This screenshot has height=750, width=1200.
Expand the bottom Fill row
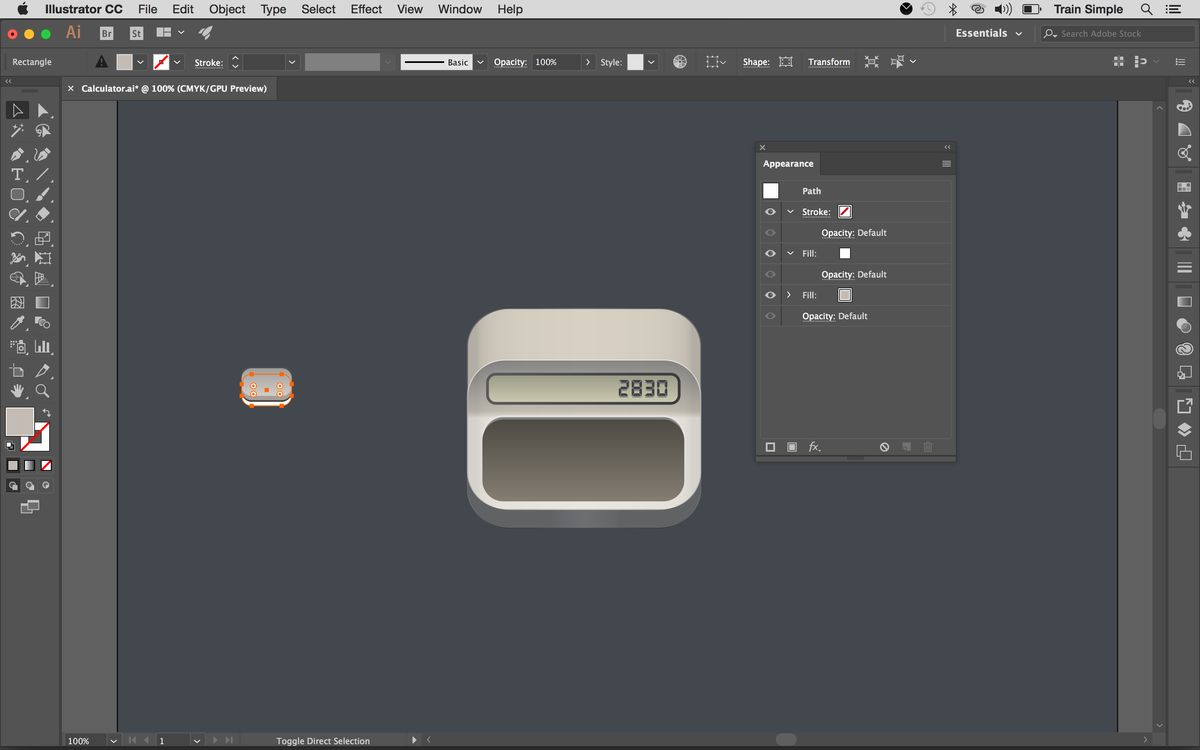coord(791,295)
